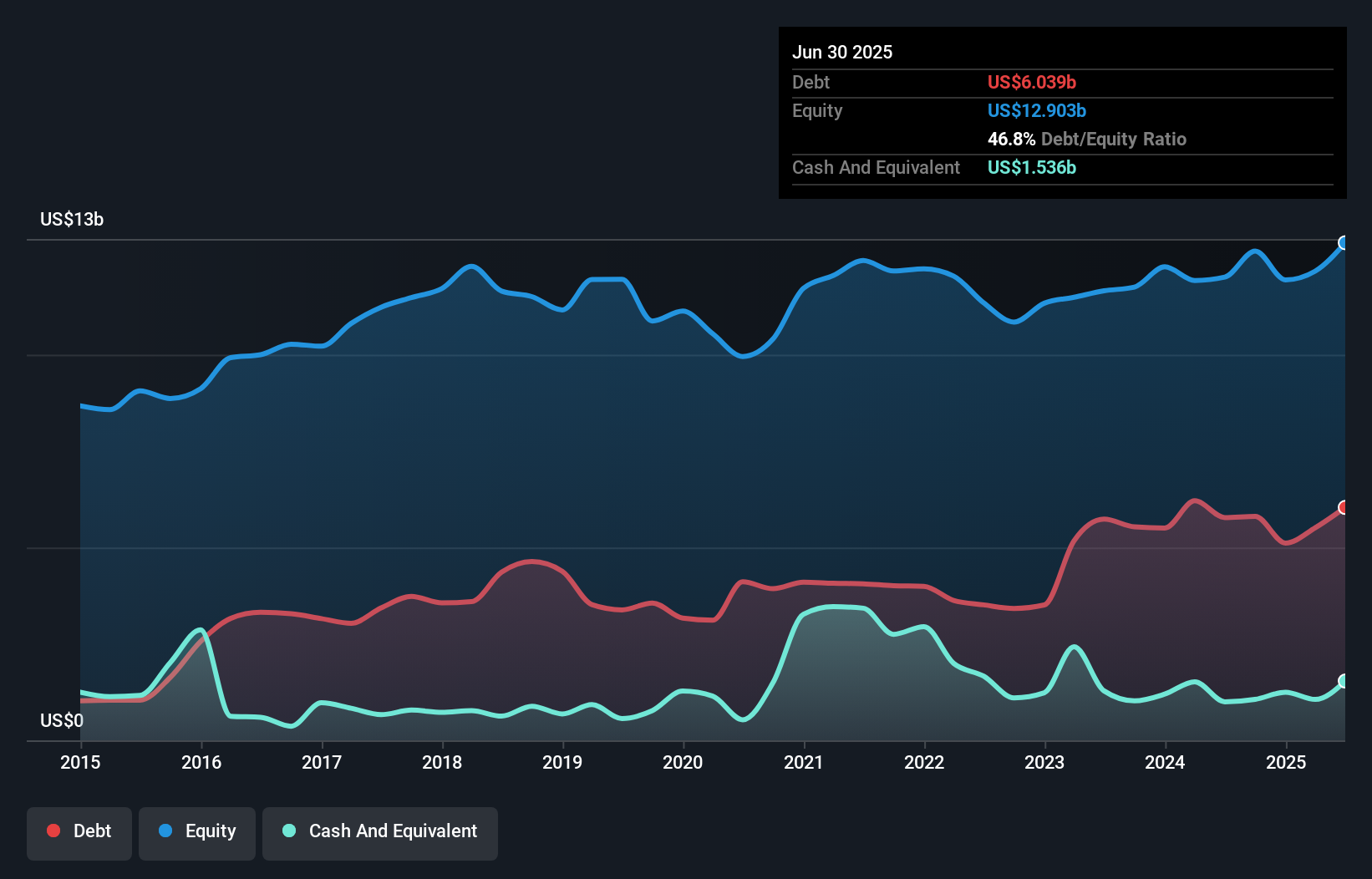Select the red Debt endpoint marker on chart
The height and width of the screenshot is (879, 1372).
pos(1344,506)
